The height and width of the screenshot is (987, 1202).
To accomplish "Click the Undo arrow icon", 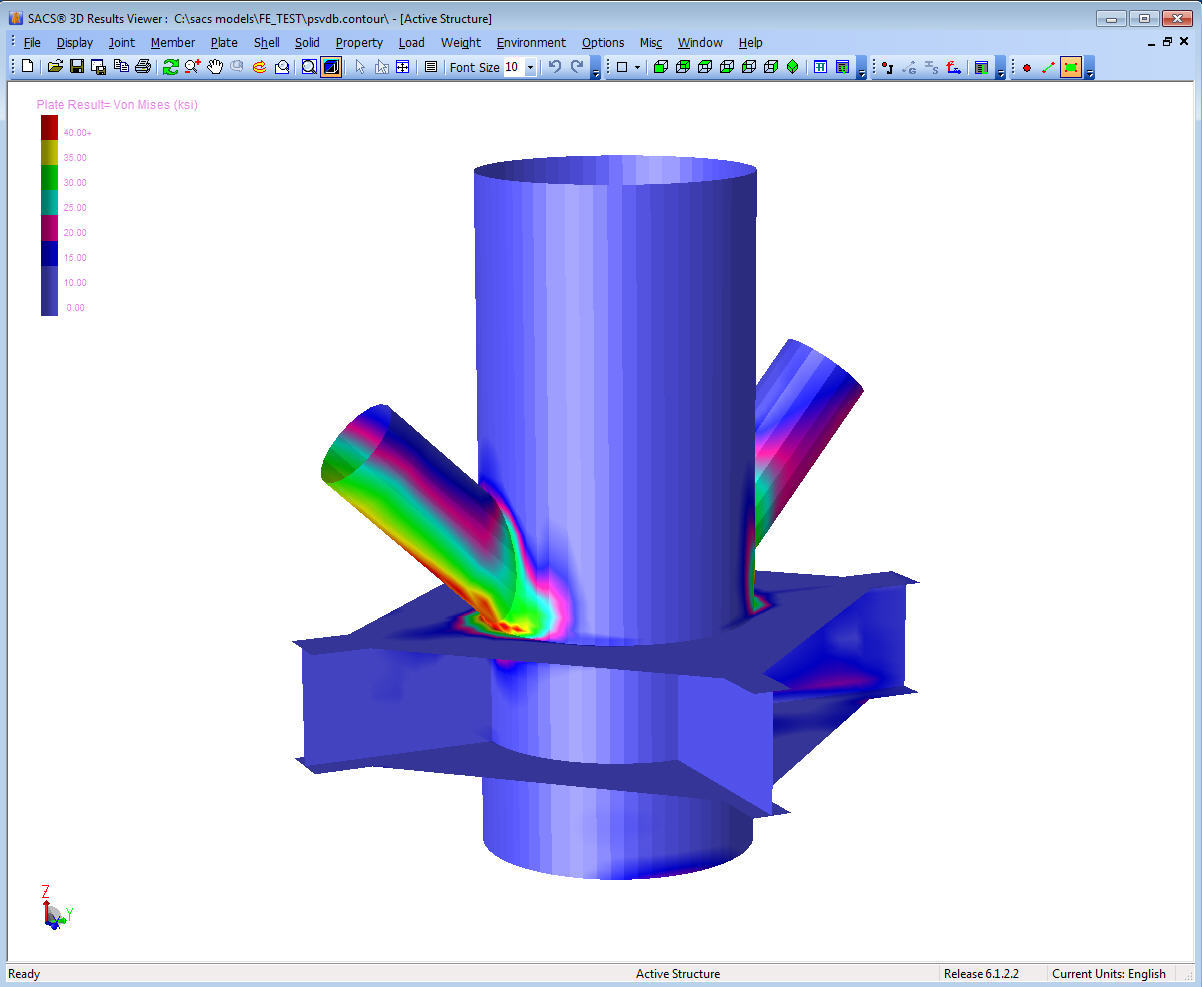I will pyautogui.click(x=555, y=67).
